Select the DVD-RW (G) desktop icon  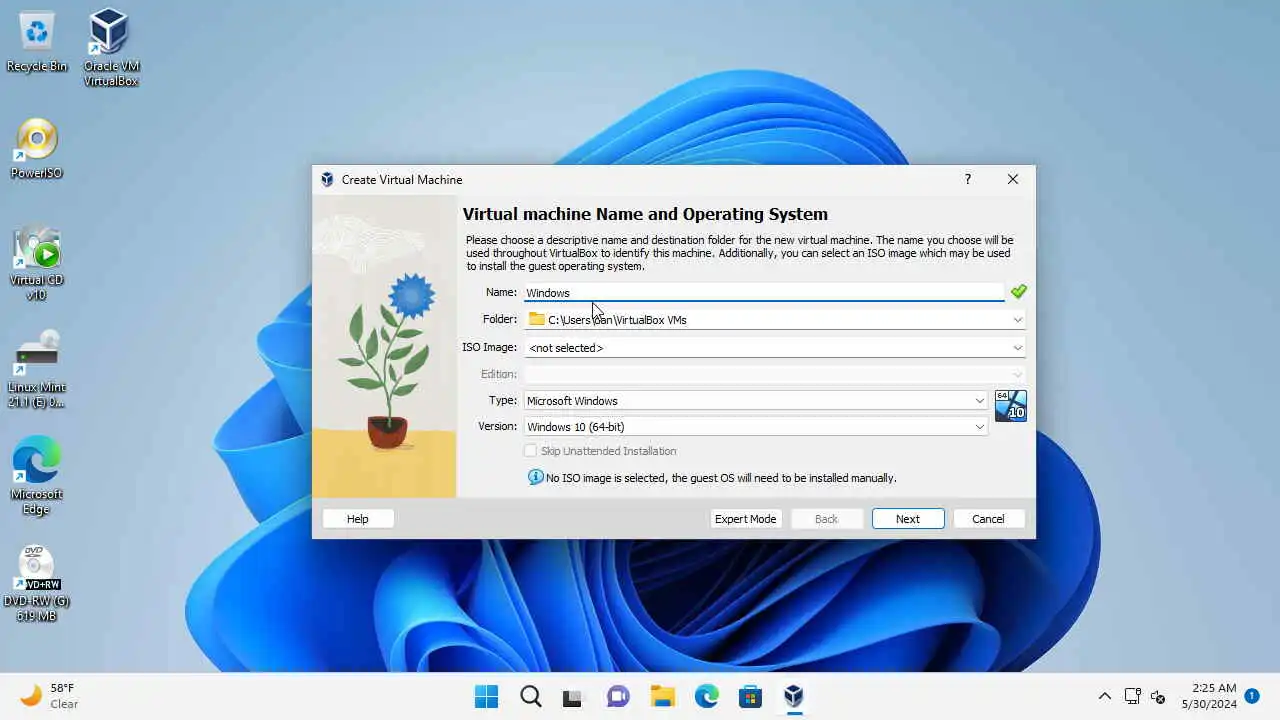coord(37,584)
